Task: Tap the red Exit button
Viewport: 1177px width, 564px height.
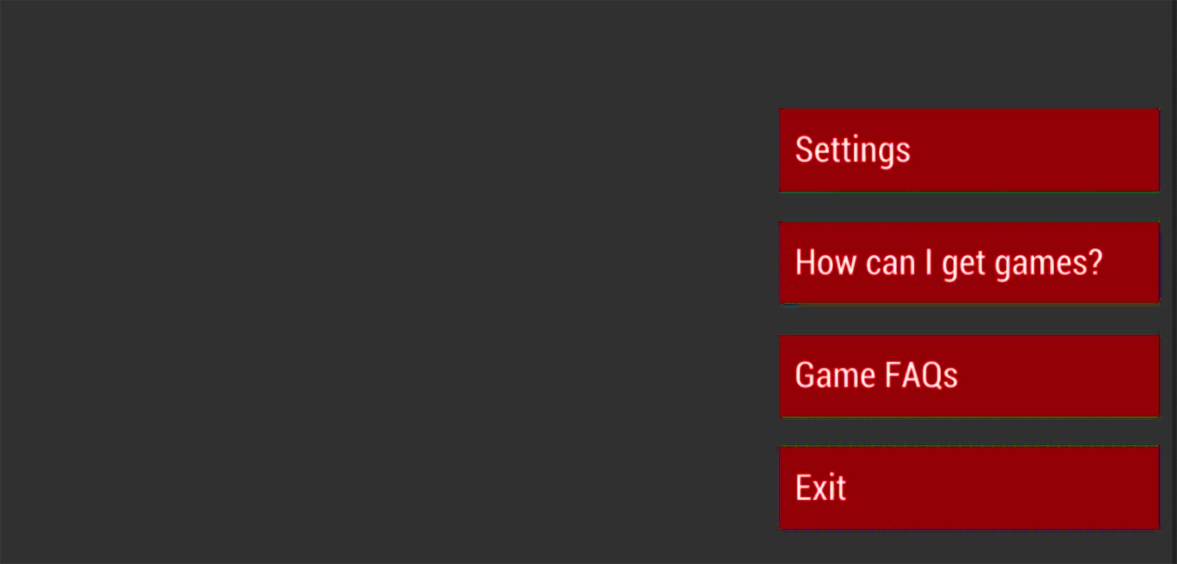Action: 969,488
